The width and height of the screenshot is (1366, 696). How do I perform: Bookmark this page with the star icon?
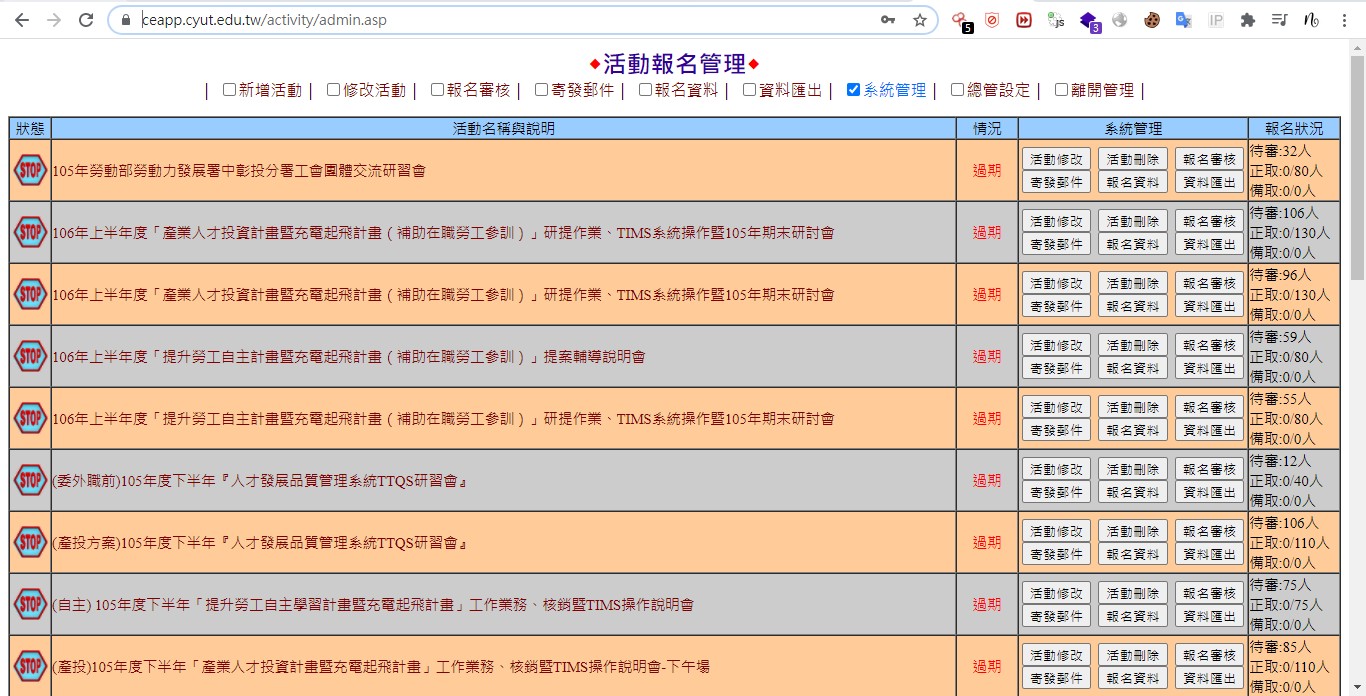[920, 20]
